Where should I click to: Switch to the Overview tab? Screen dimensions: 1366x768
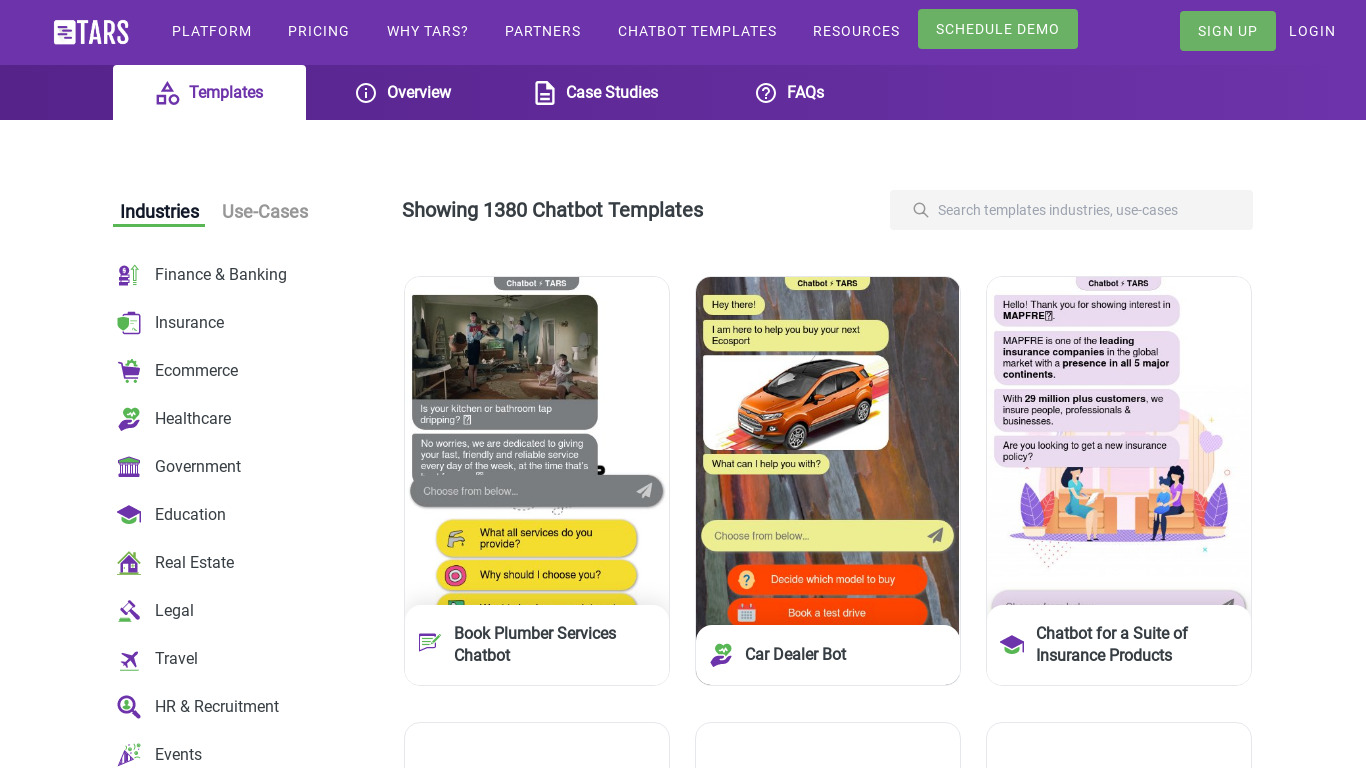point(404,93)
